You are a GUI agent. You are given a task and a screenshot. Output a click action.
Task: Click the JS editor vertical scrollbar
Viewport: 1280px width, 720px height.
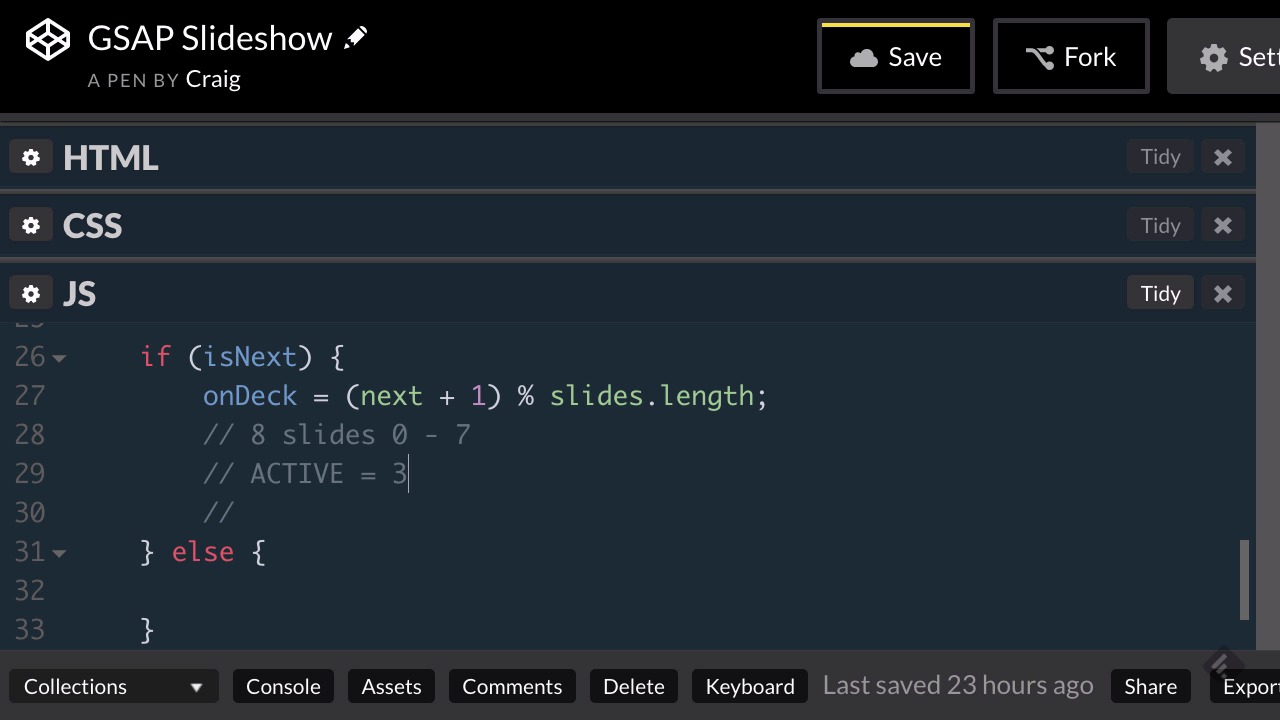[x=1245, y=580]
